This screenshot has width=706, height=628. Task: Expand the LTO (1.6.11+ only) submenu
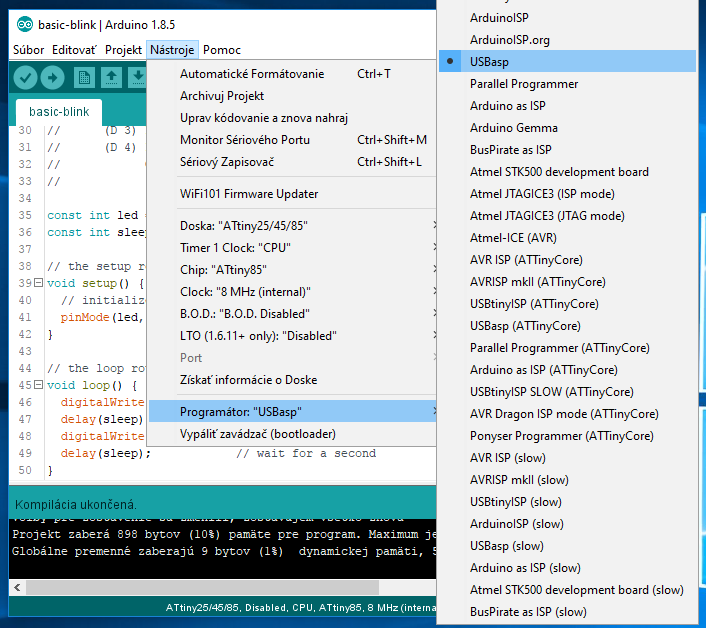click(x=292, y=336)
